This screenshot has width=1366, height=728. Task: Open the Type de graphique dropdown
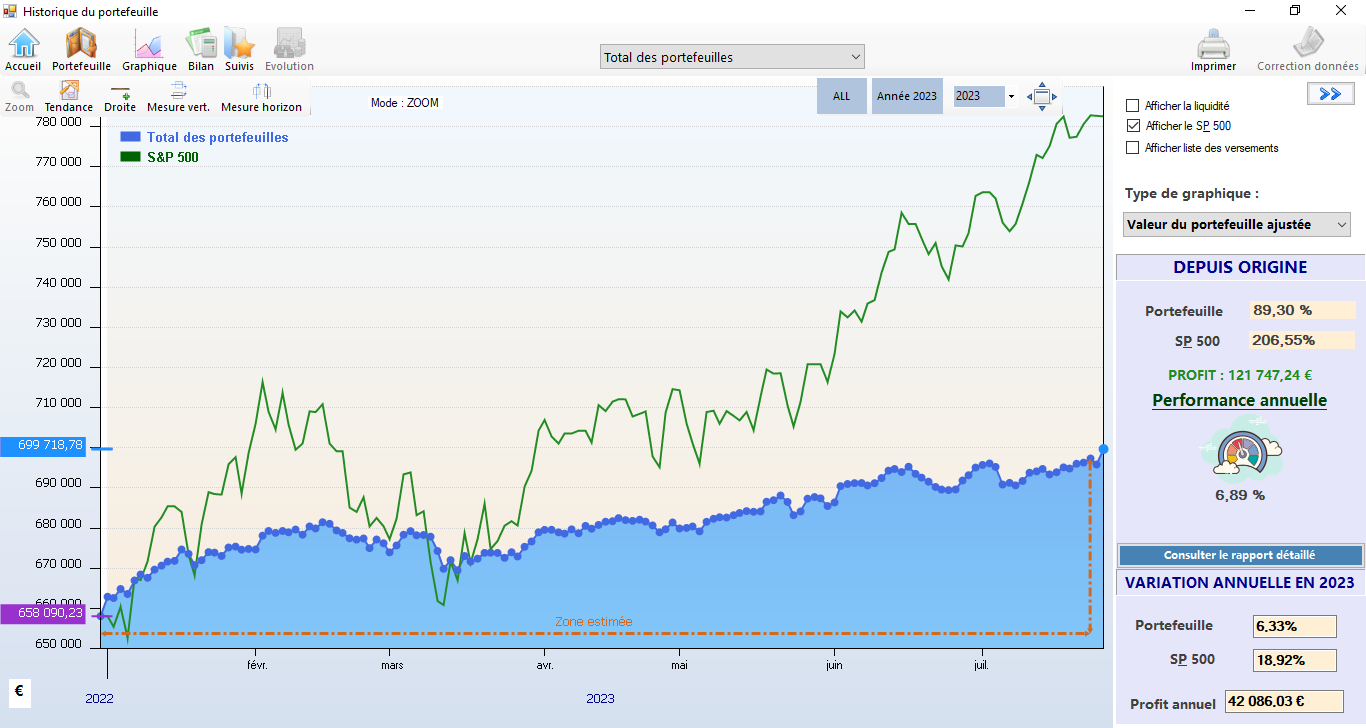pyautogui.click(x=1237, y=224)
